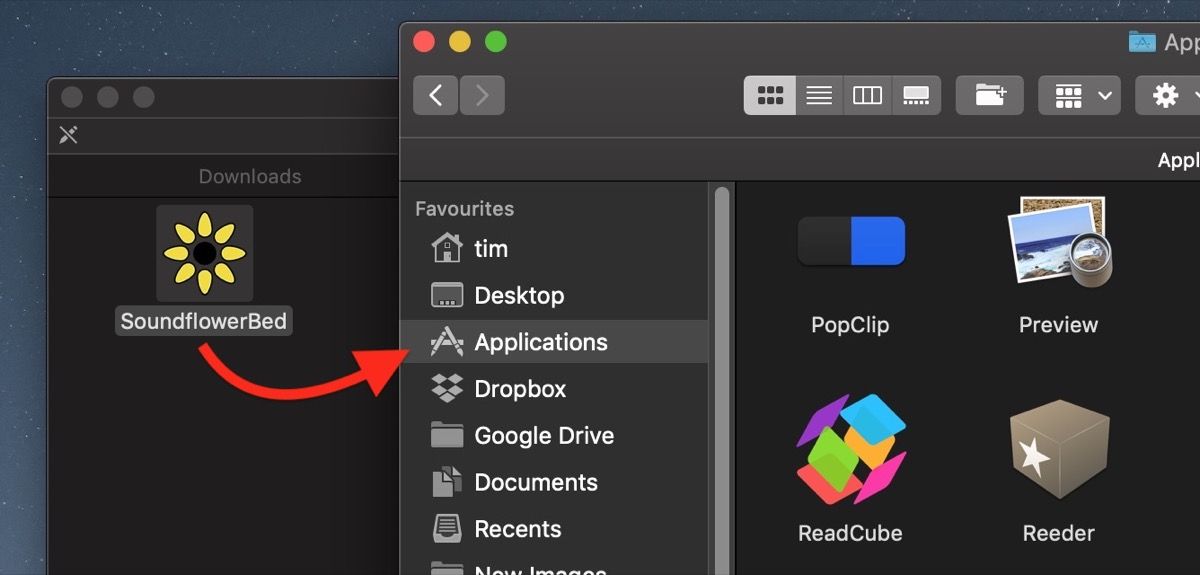Switch to list view mode
This screenshot has width=1200, height=575.
[819, 95]
